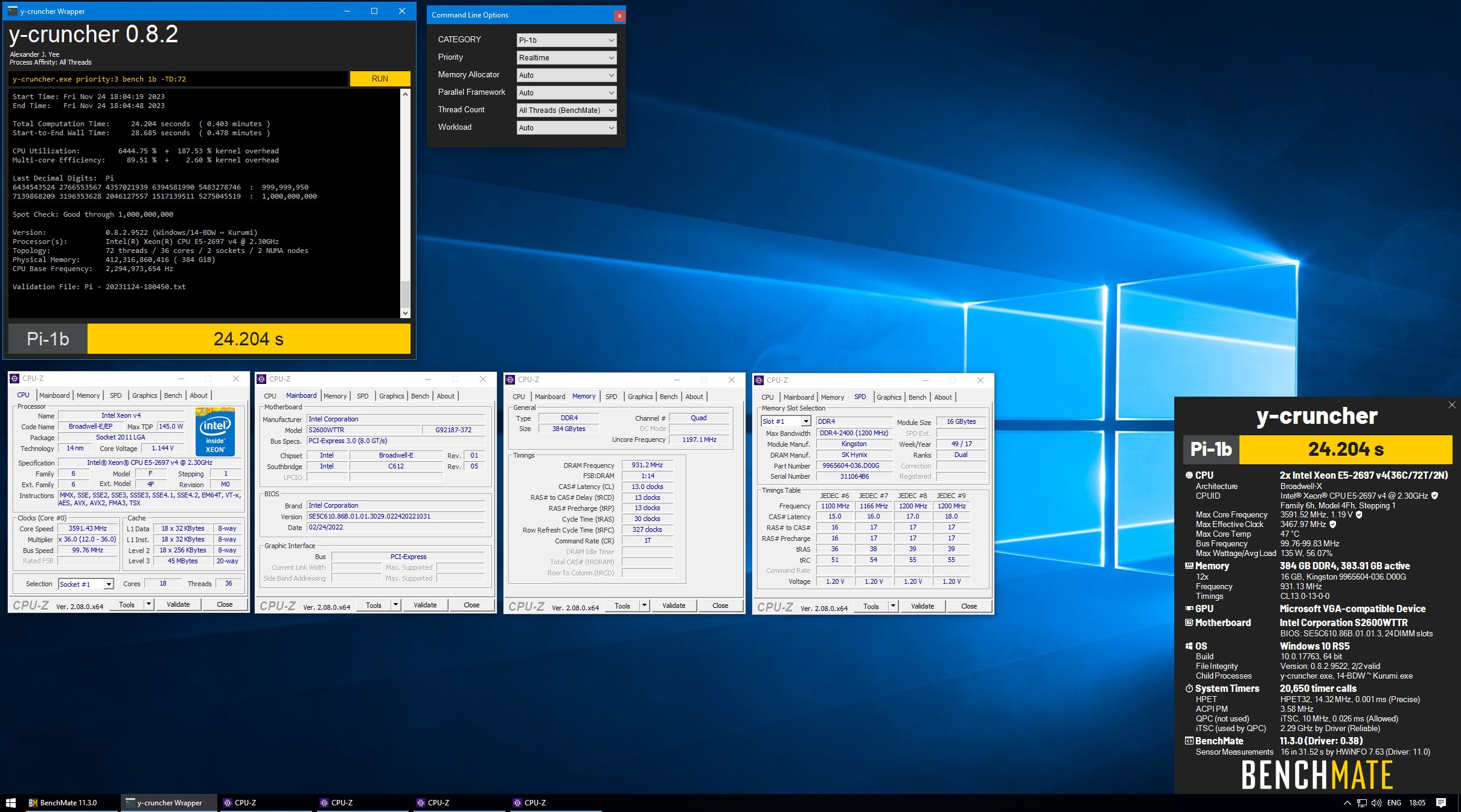
Task: Click the y-cruncher command line field
Action: point(178,79)
